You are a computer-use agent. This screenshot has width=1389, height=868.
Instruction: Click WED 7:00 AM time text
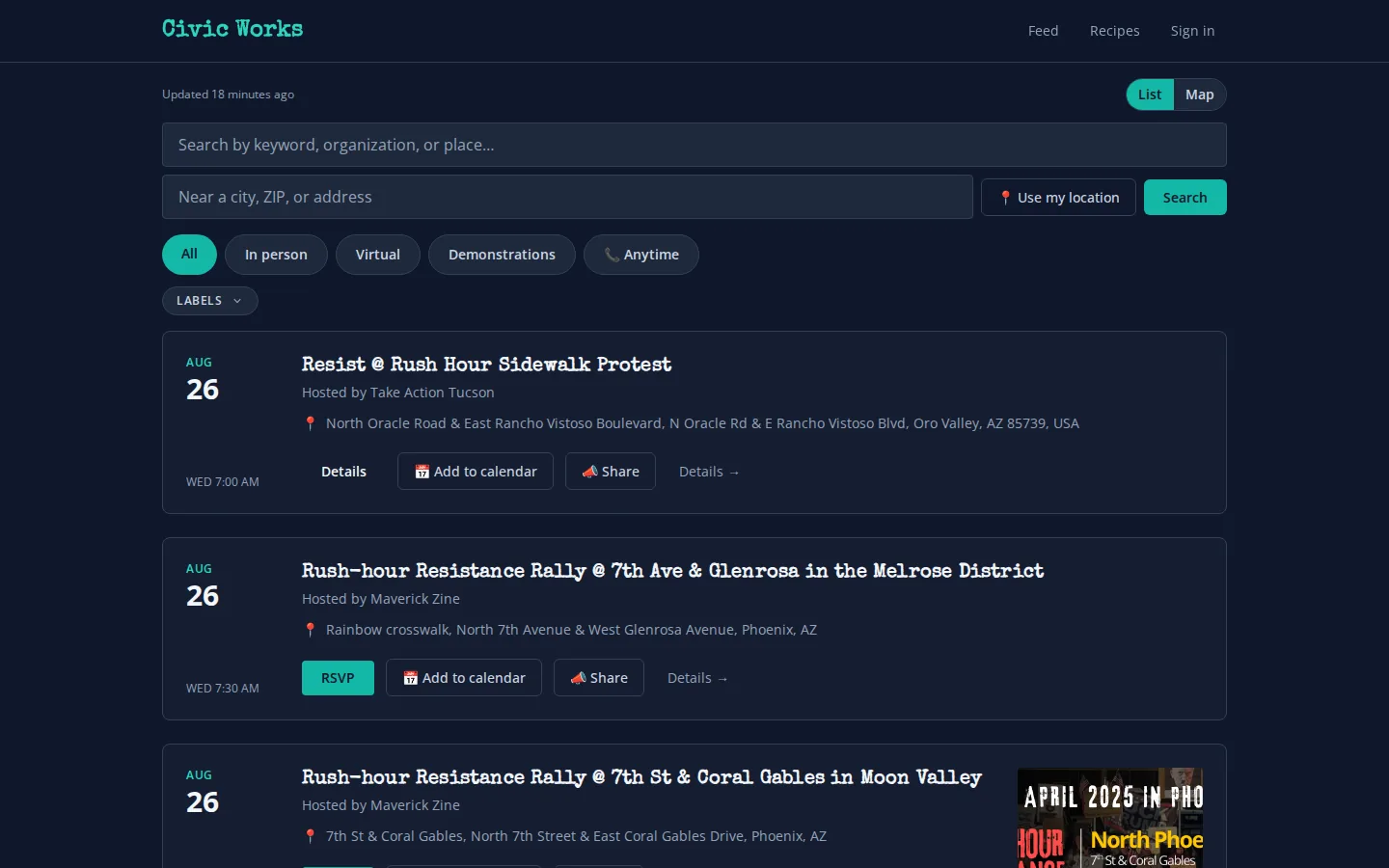(x=223, y=482)
